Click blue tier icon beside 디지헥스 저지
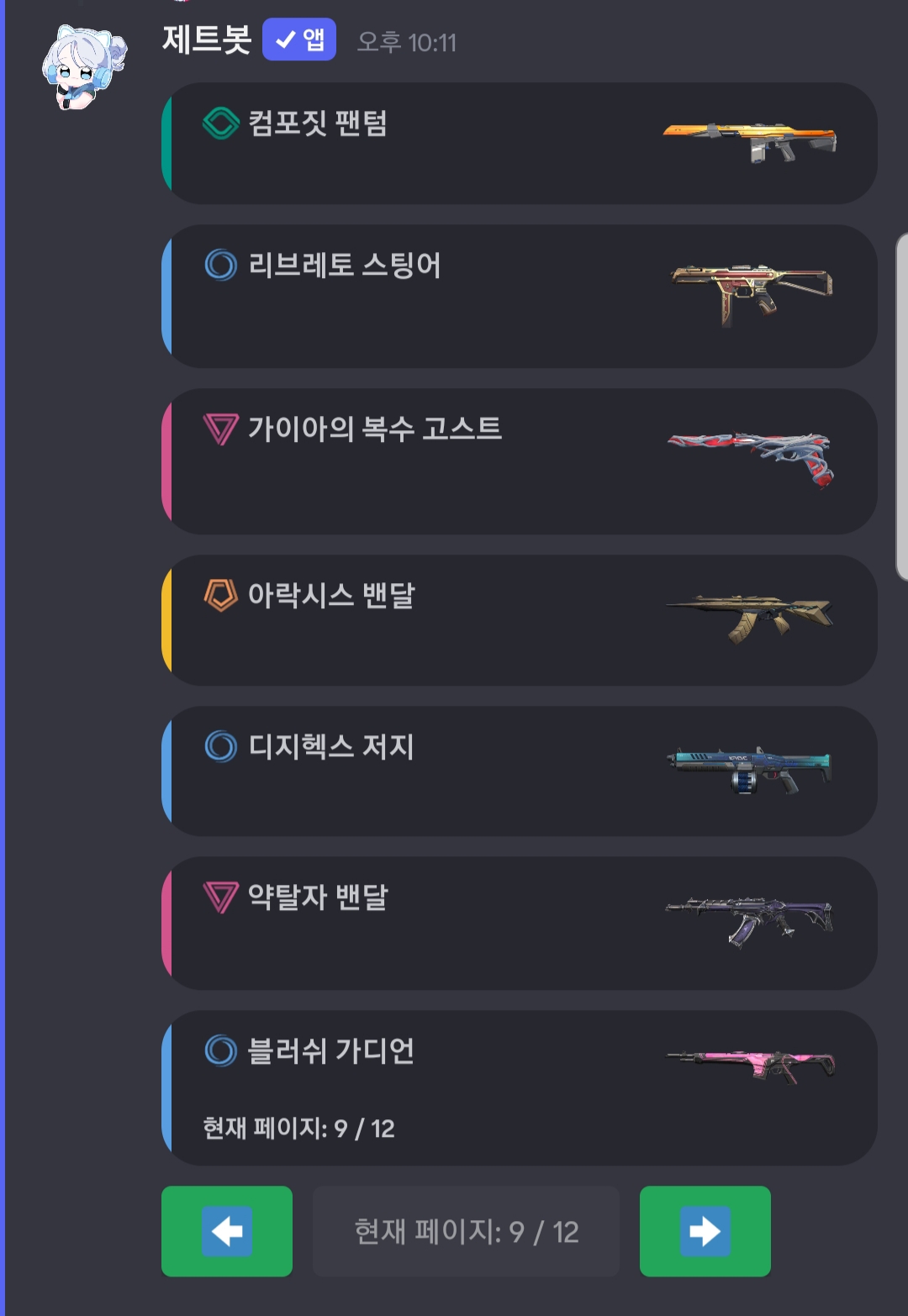The height and width of the screenshot is (1316, 908). pos(221,746)
